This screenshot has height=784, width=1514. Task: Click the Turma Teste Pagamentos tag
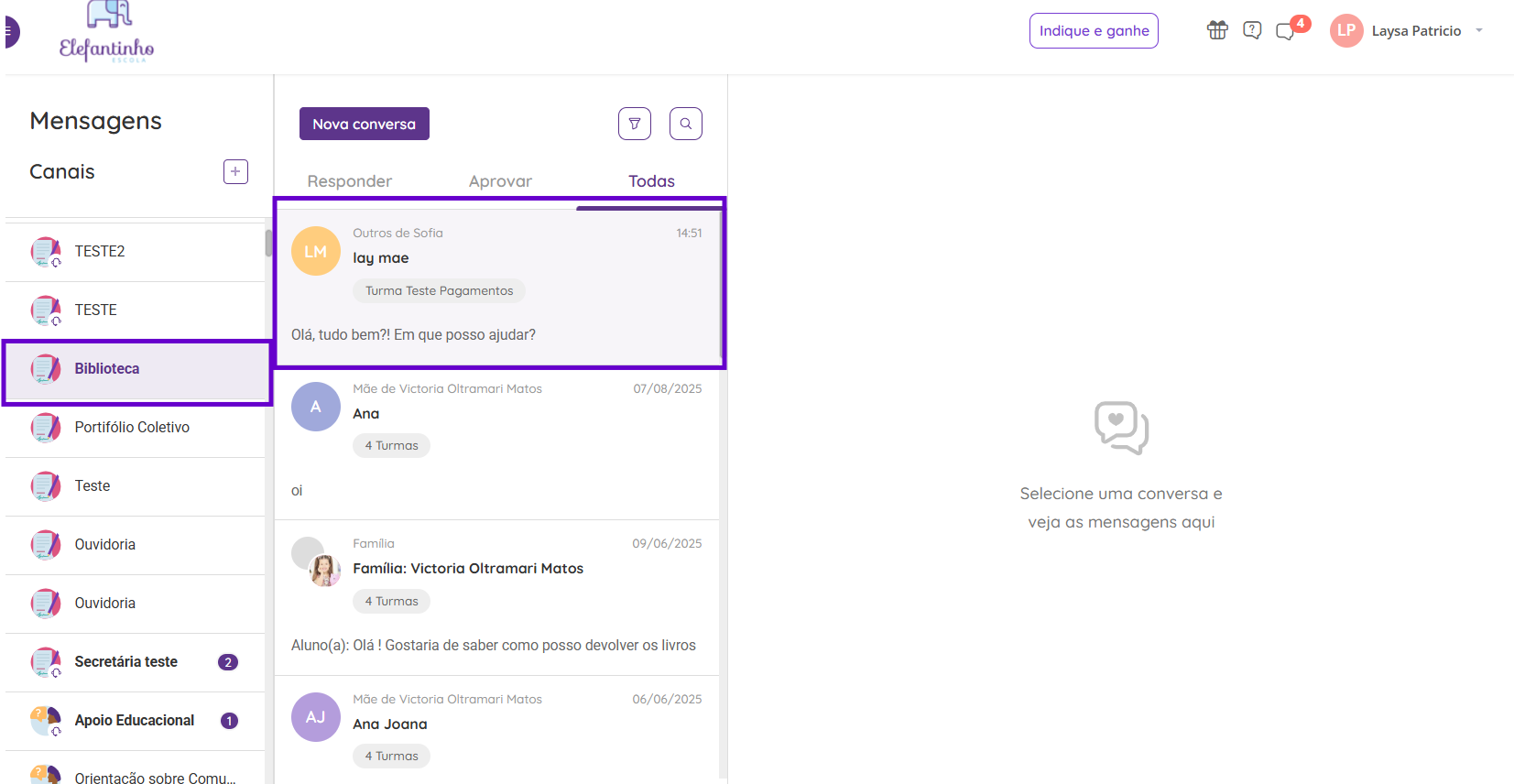(x=439, y=290)
